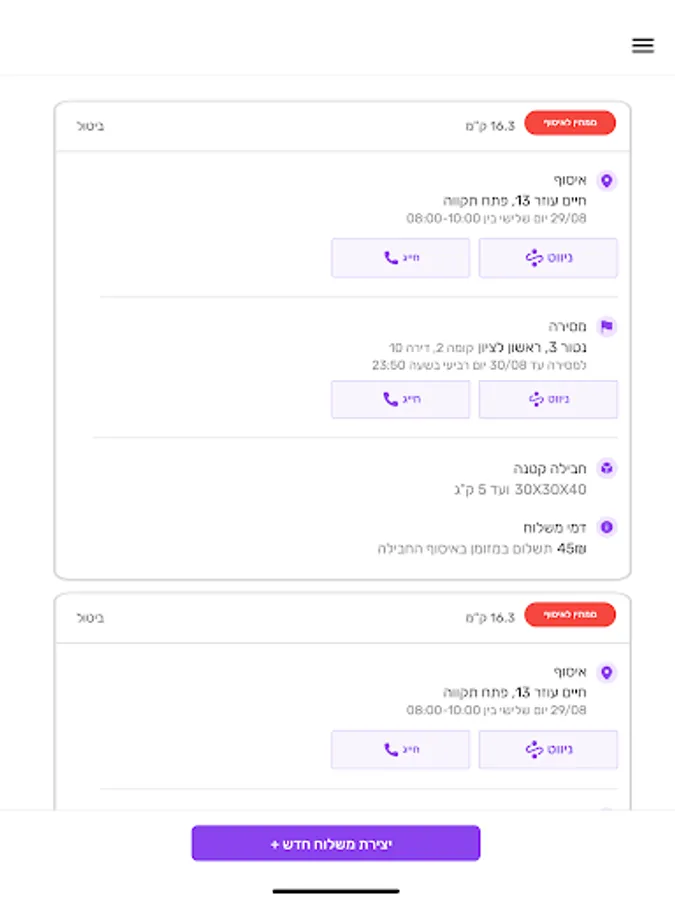Call (חייג) the first card's pickup contact

click(400, 258)
